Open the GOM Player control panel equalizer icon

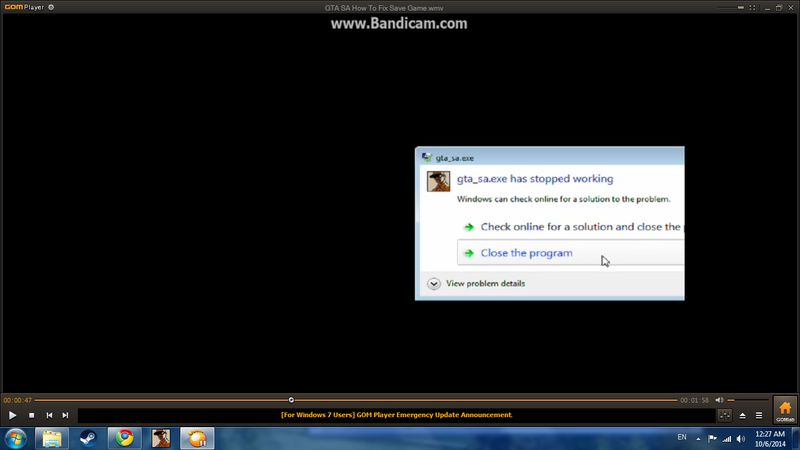coord(724,415)
